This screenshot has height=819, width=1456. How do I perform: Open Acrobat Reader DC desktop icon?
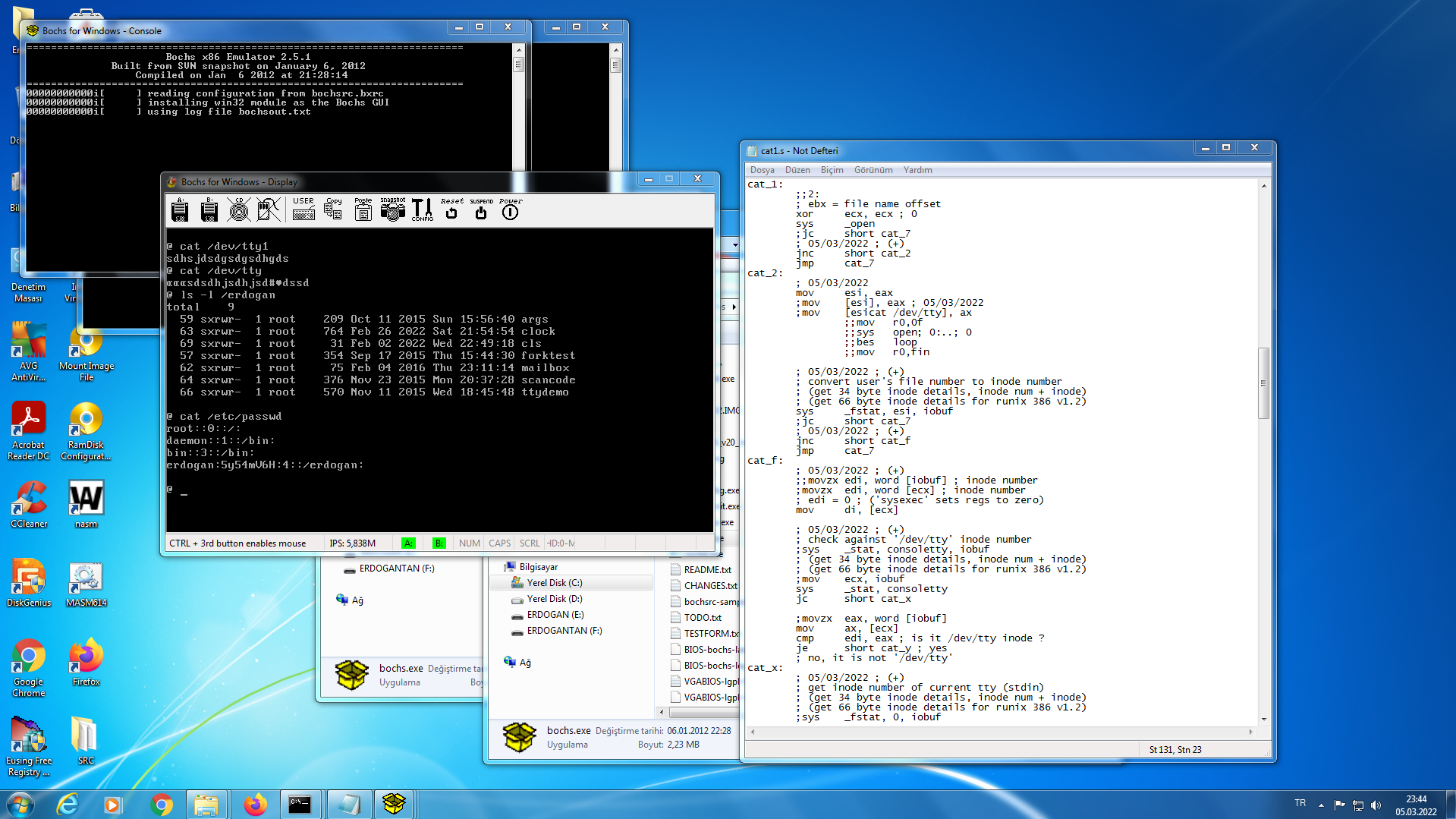[29, 431]
